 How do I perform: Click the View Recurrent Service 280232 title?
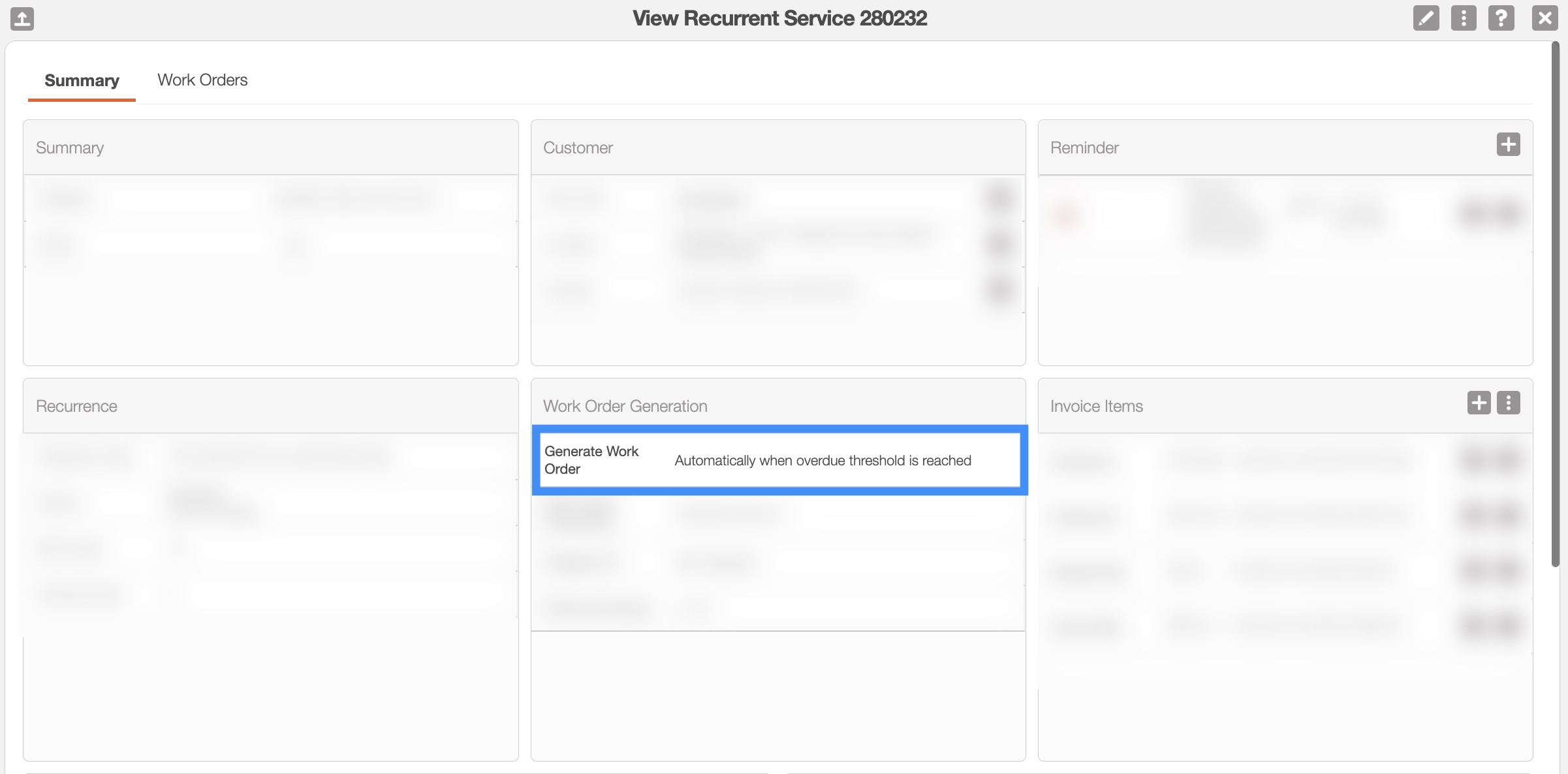pyautogui.click(x=779, y=18)
